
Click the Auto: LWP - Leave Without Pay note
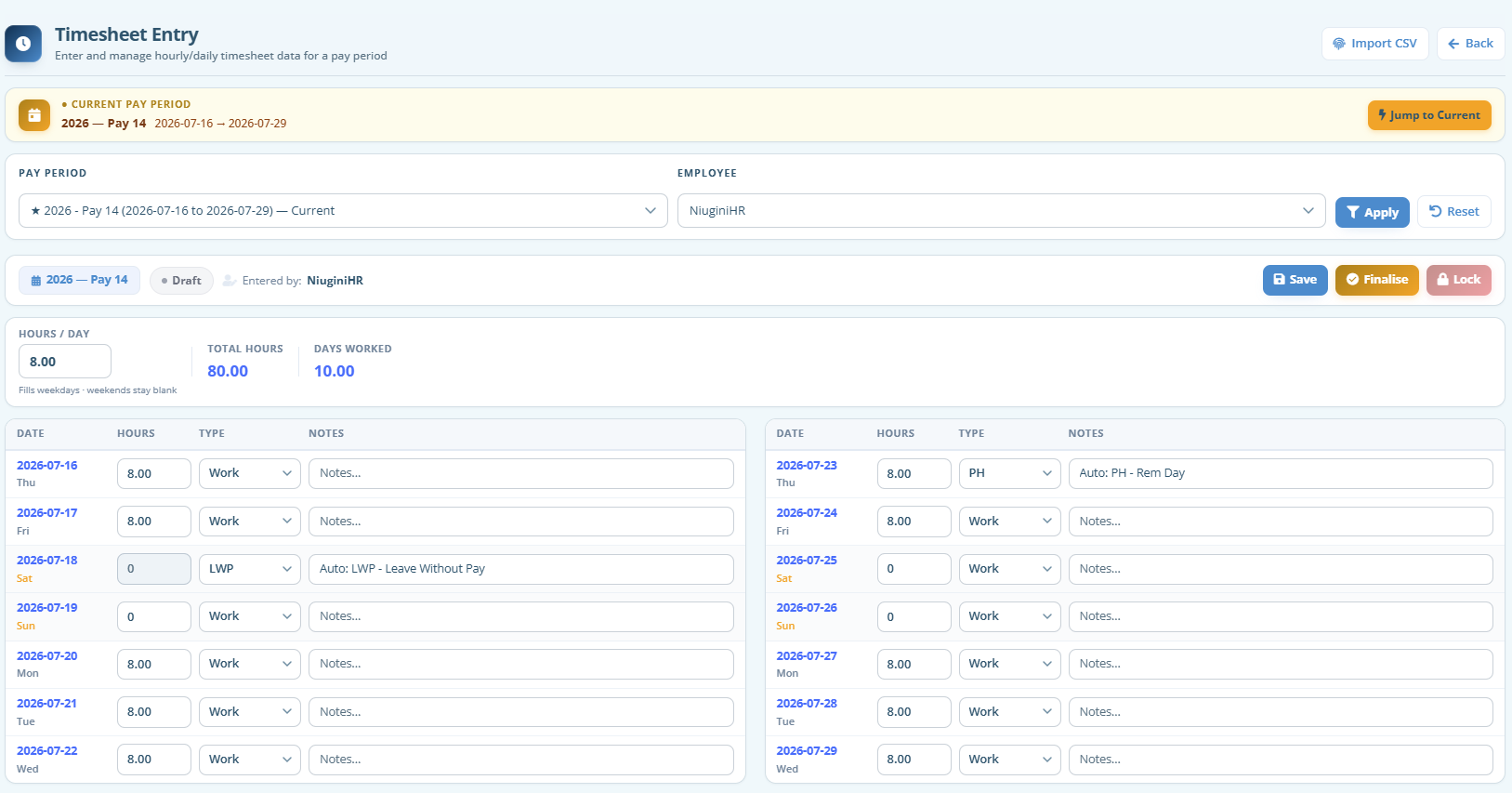[521, 569]
